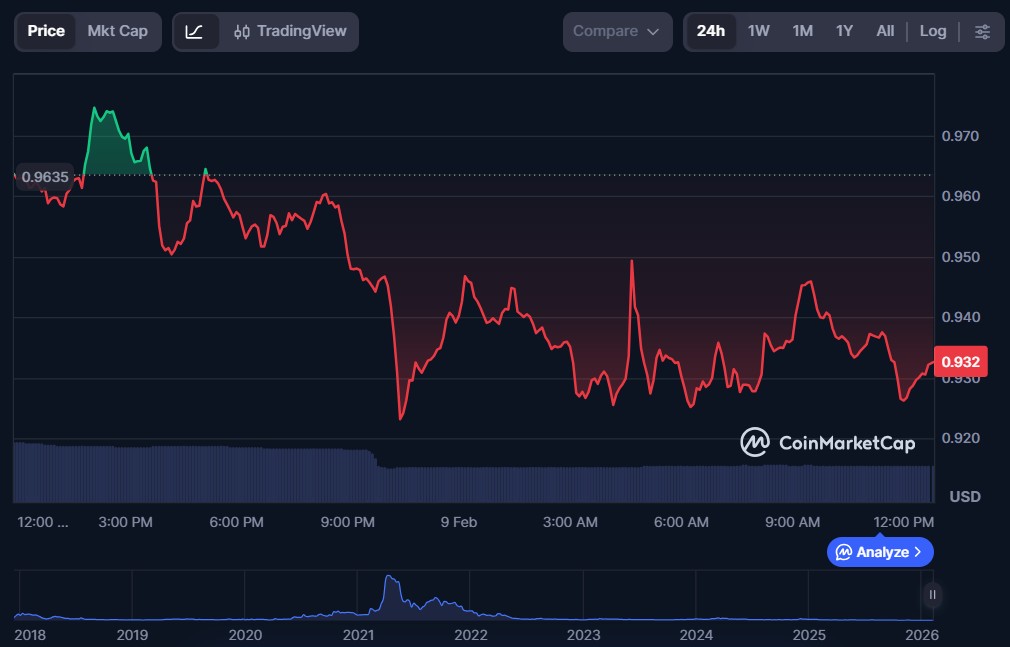Click the 2021 peak in range navigator
The height and width of the screenshot is (647, 1010).
point(389,580)
